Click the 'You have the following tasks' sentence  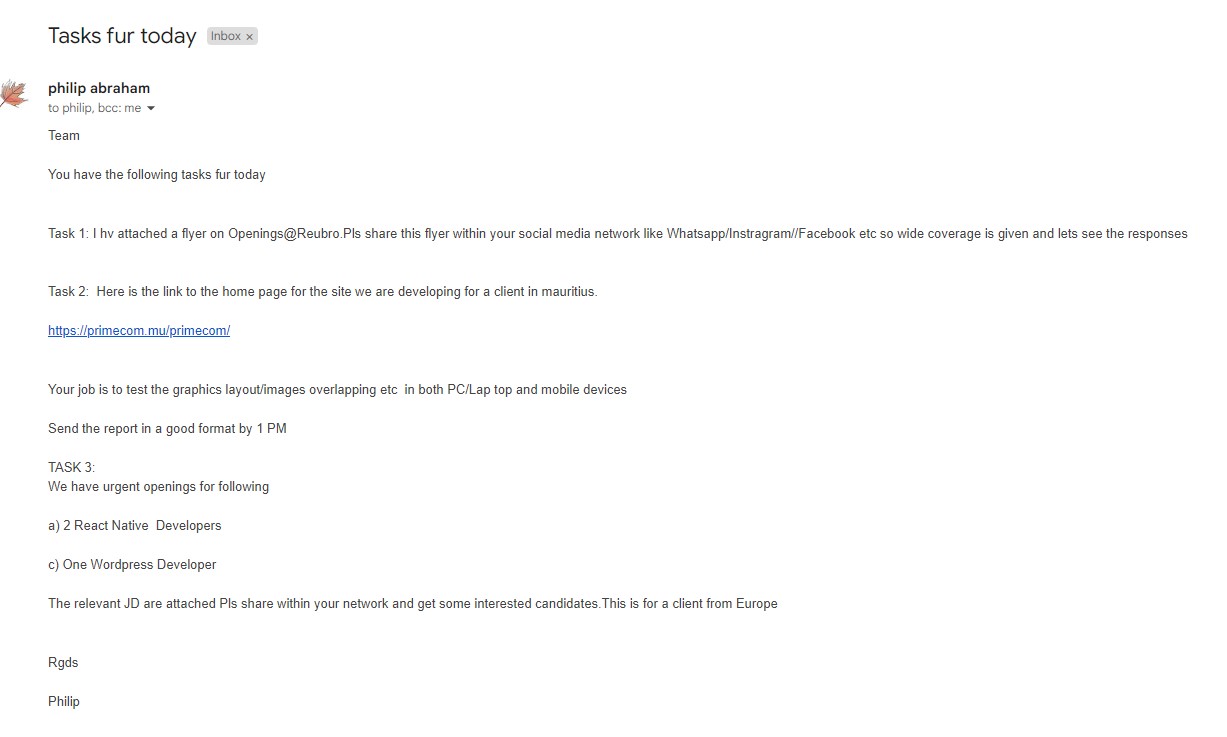click(157, 174)
